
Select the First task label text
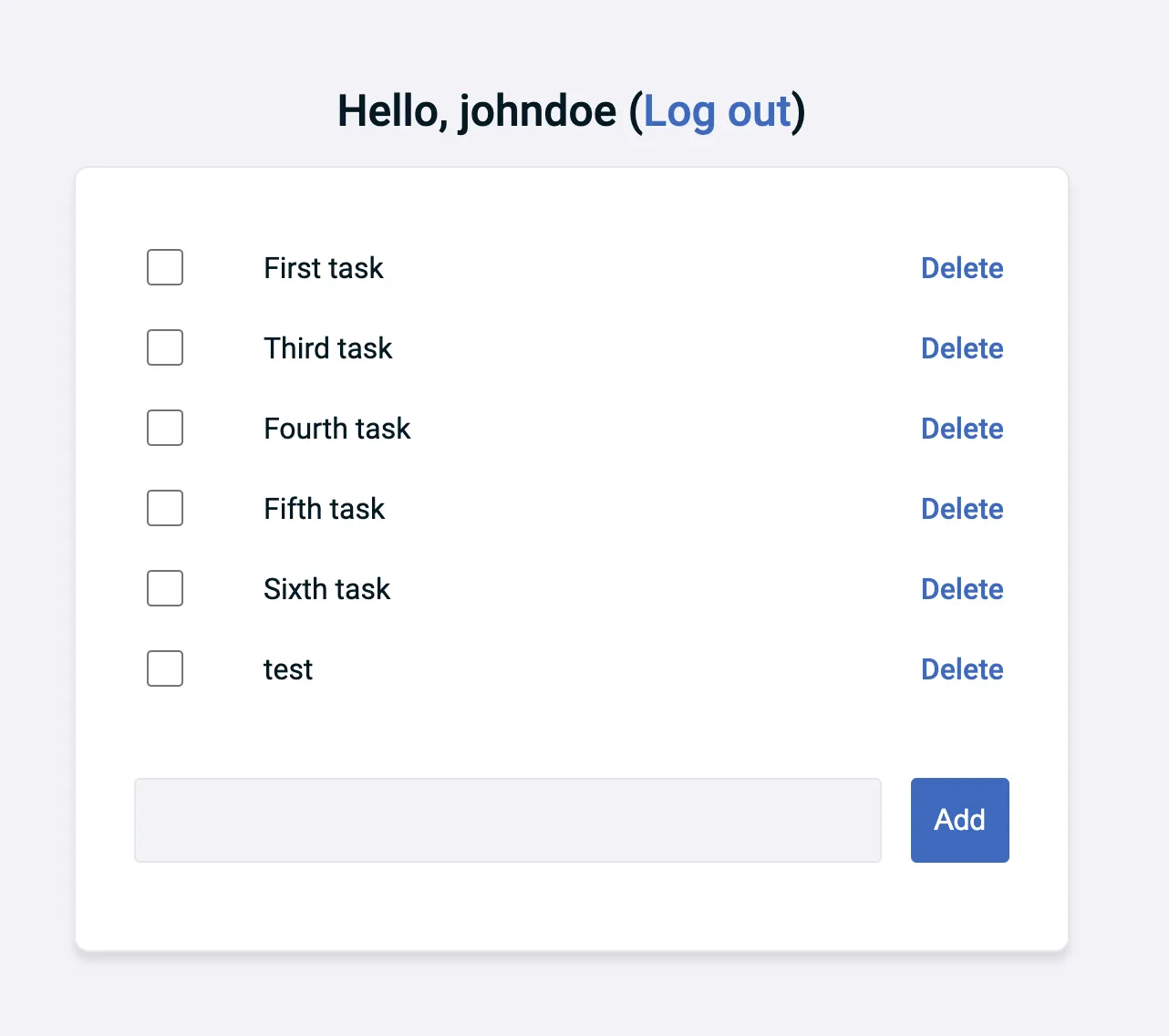point(323,267)
